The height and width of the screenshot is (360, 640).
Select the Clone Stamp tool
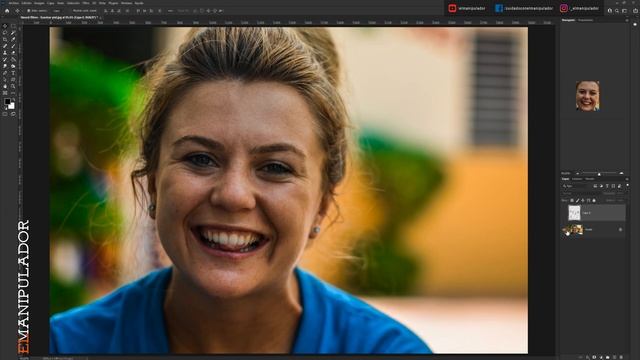pos(5,53)
